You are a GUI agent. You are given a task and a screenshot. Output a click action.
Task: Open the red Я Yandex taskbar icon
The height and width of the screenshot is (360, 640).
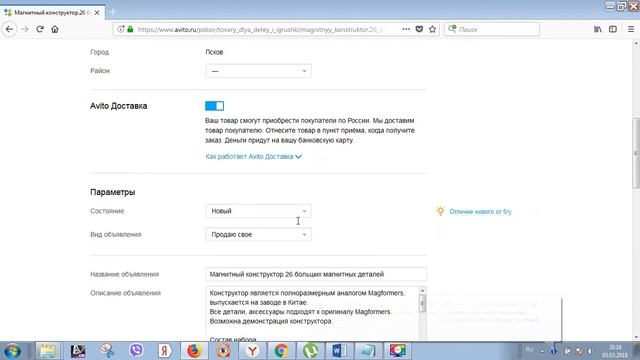tap(165, 351)
